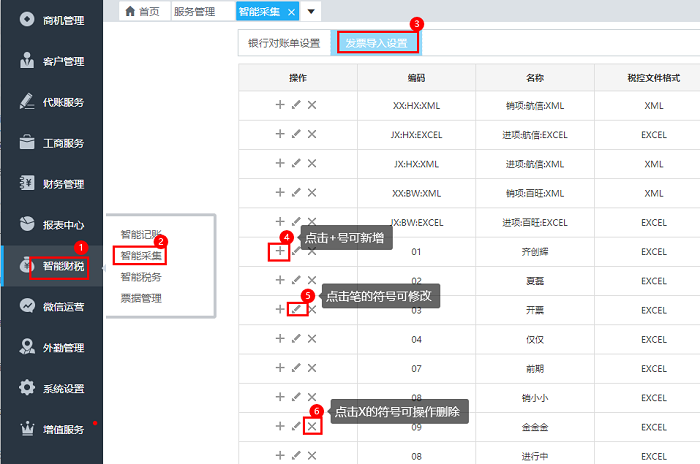Viewport: 700px width, 464px height.
Task: Select 票据管理 in the submenu
Action: click(141, 297)
